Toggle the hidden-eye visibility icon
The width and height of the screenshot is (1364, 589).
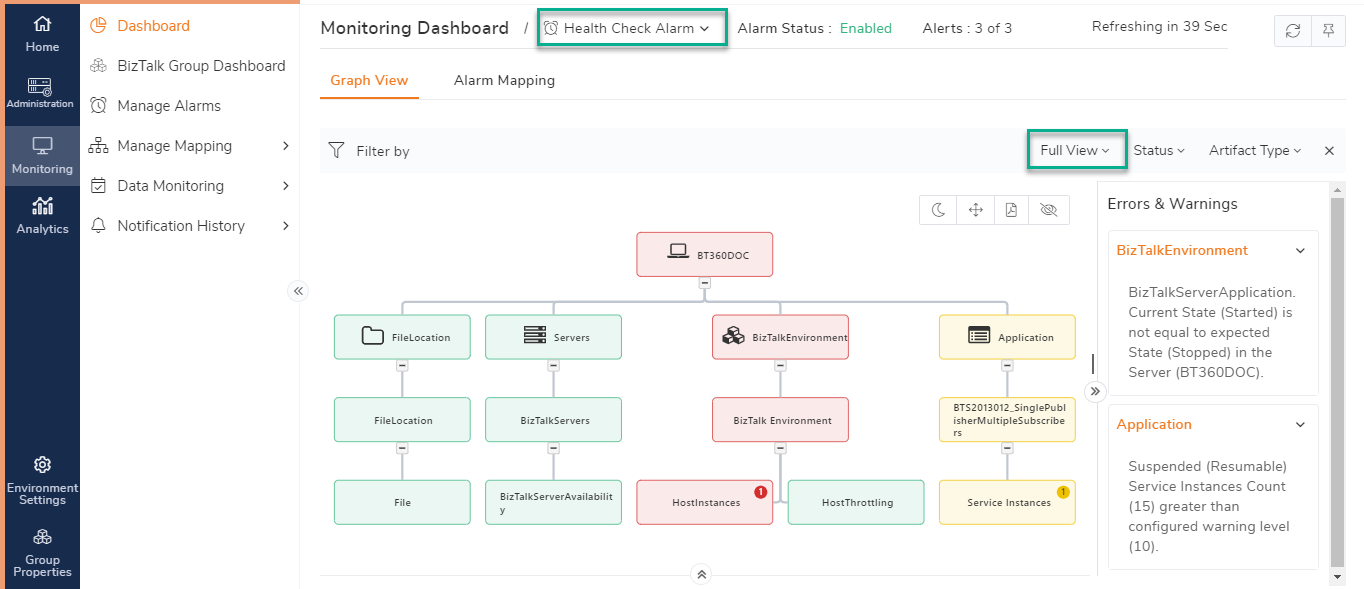(x=1049, y=209)
